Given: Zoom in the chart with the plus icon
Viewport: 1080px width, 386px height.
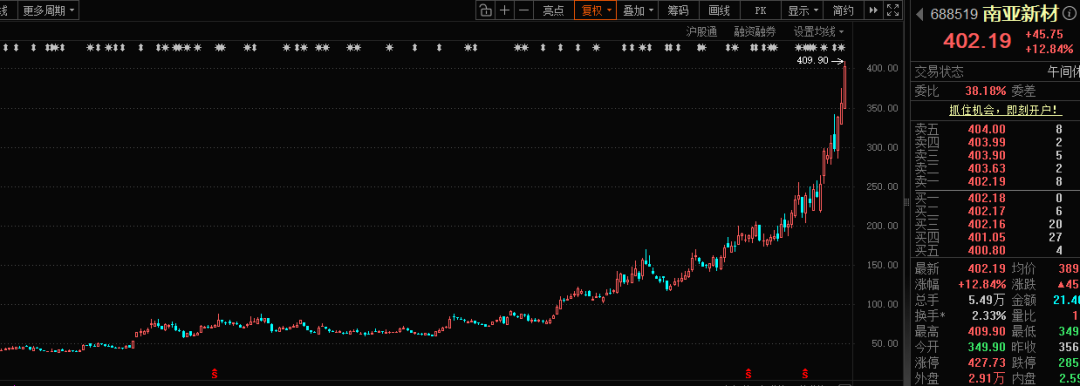Looking at the screenshot, I should click(505, 10).
